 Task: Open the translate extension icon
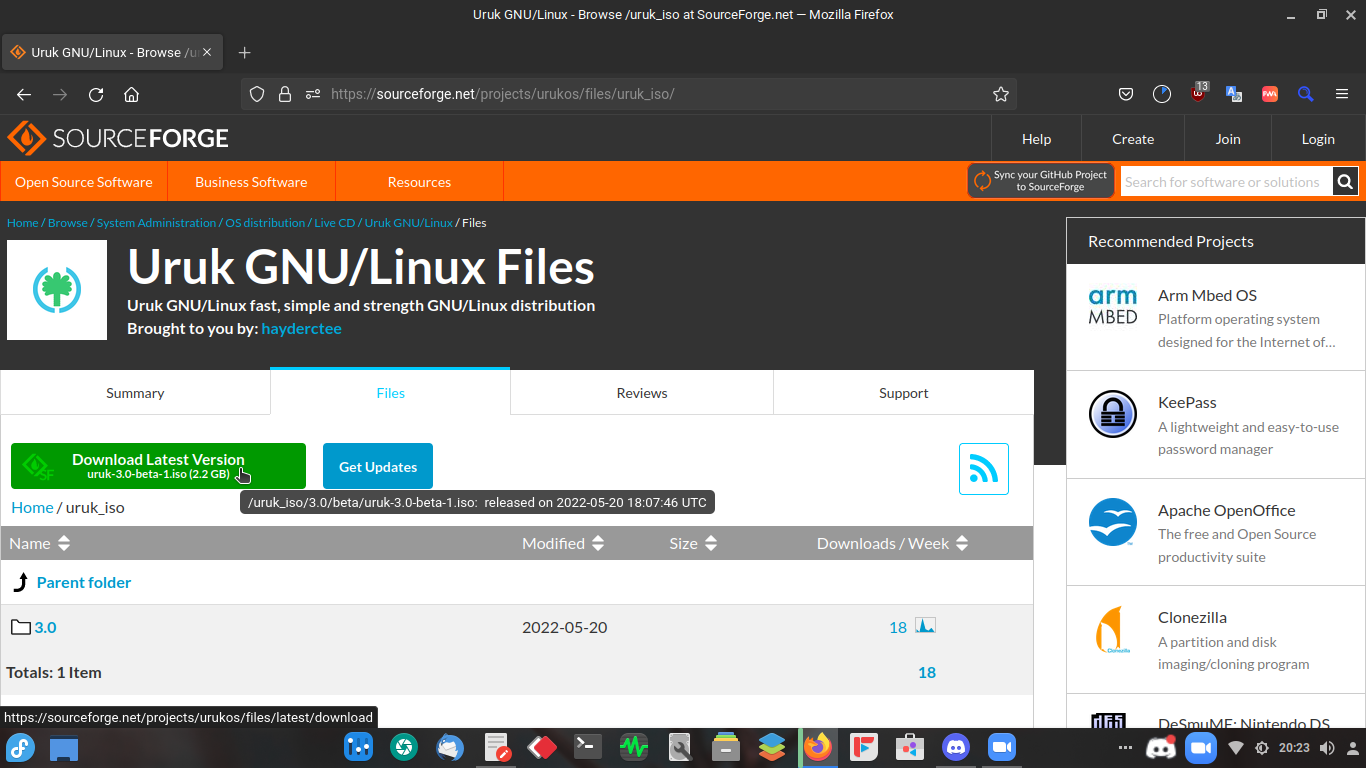pyautogui.click(x=1234, y=94)
